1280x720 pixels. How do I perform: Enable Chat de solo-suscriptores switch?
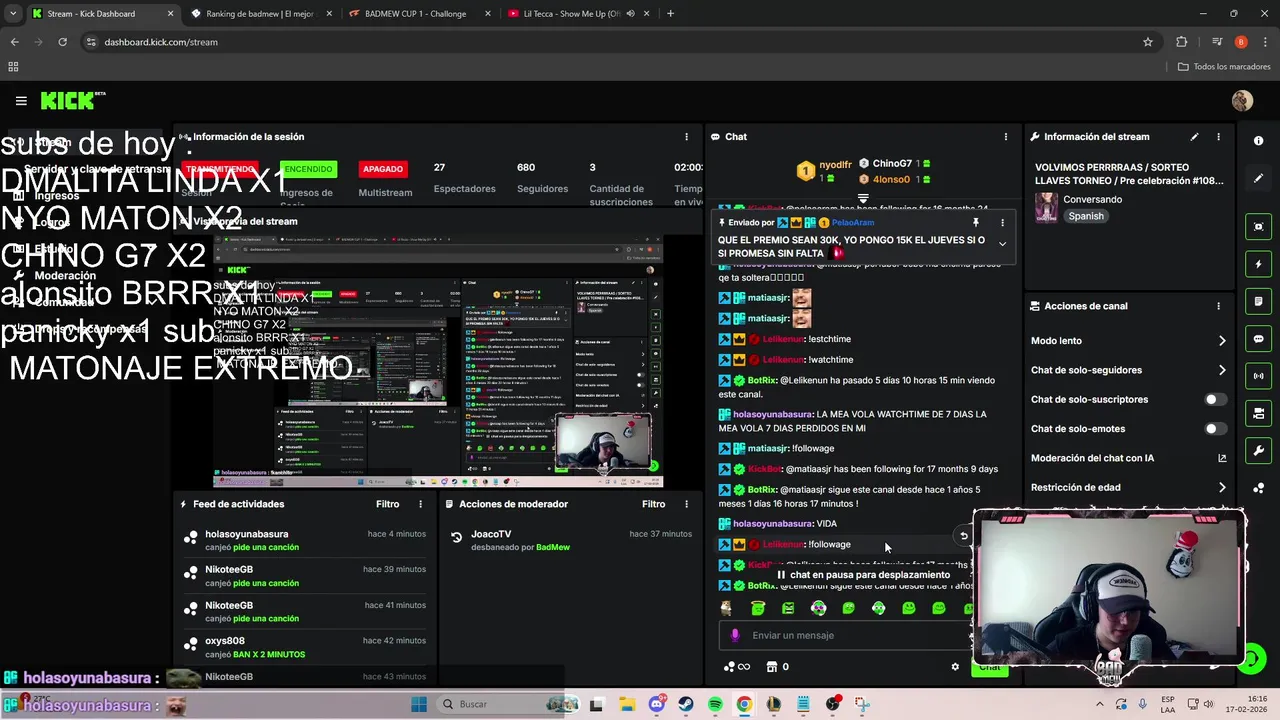click(1215, 400)
